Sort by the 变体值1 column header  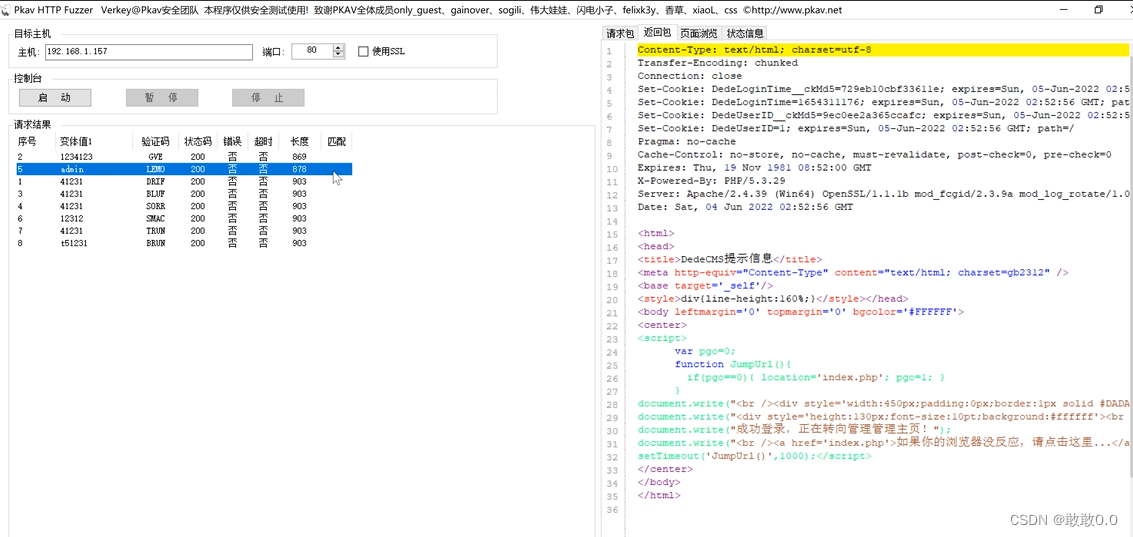[x=76, y=141]
